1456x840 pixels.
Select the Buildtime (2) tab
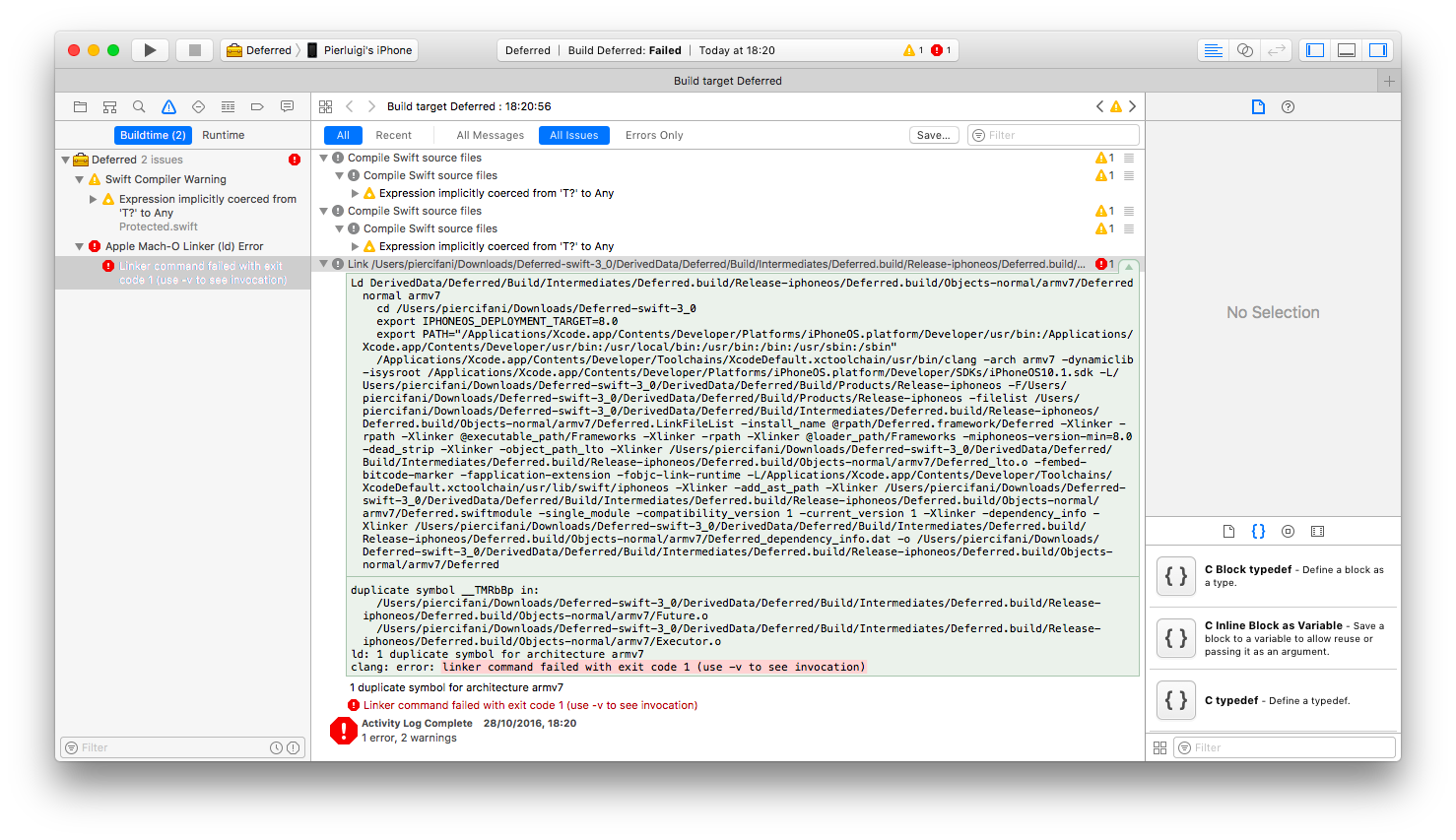[153, 135]
